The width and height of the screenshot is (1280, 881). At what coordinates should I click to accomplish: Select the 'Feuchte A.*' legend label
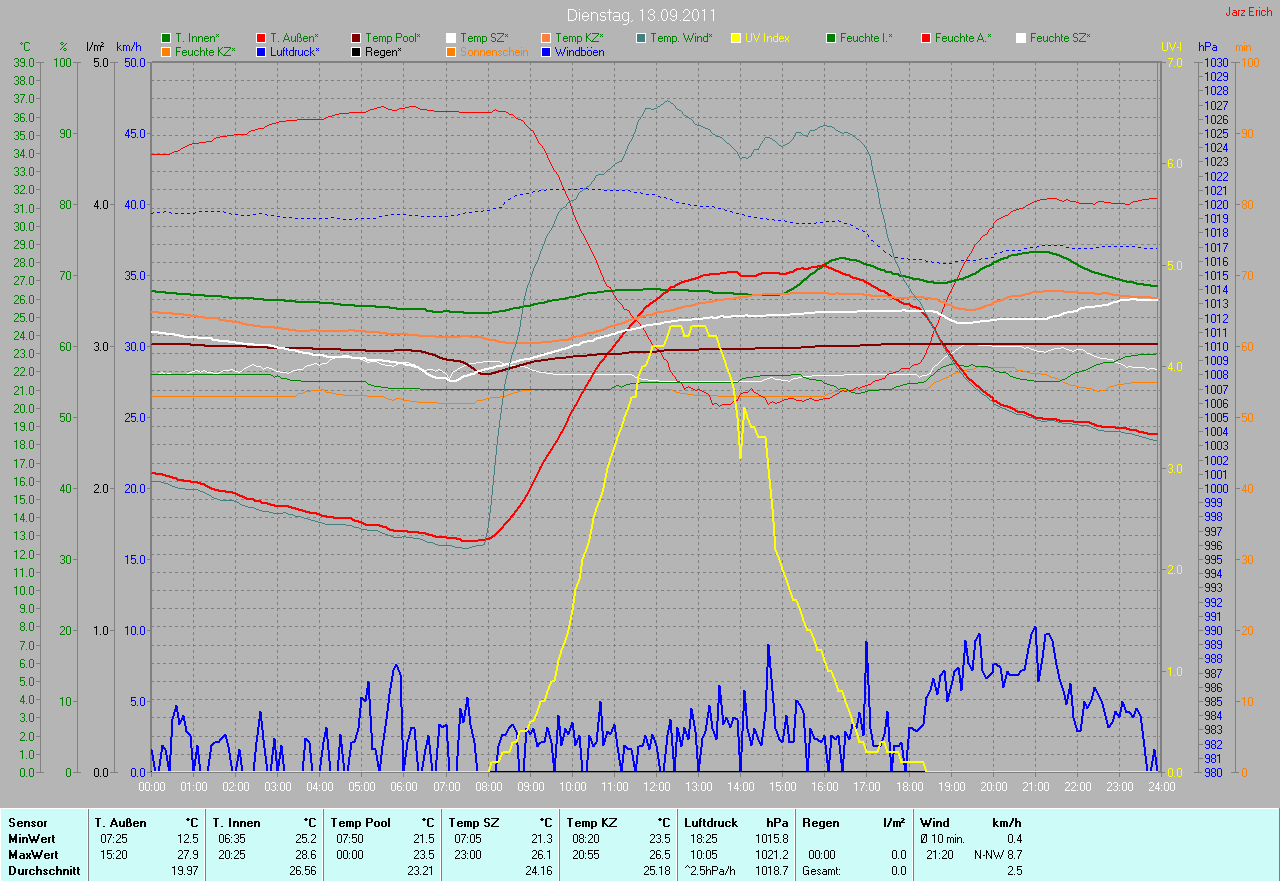pyautogui.click(x=963, y=38)
